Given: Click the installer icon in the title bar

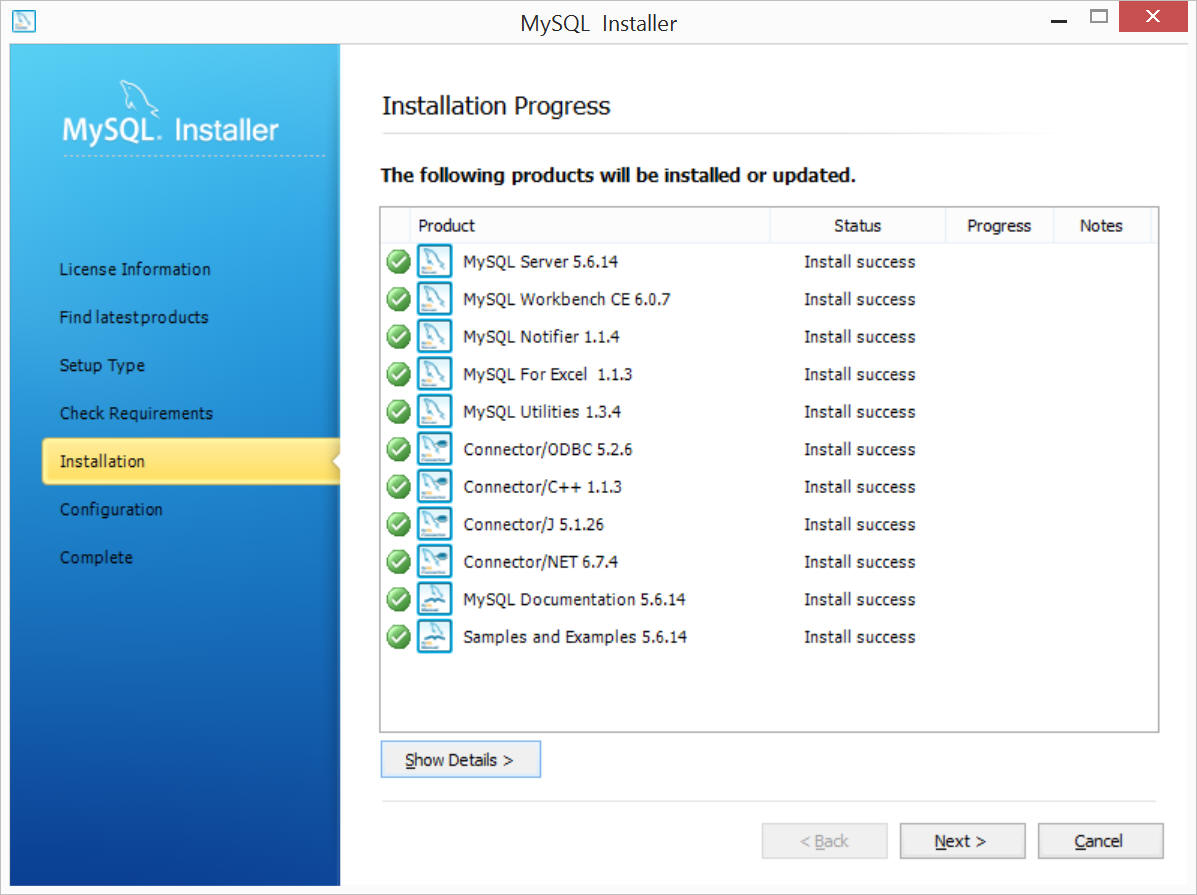Looking at the screenshot, I should pyautogui.click(x=24, y=21).
